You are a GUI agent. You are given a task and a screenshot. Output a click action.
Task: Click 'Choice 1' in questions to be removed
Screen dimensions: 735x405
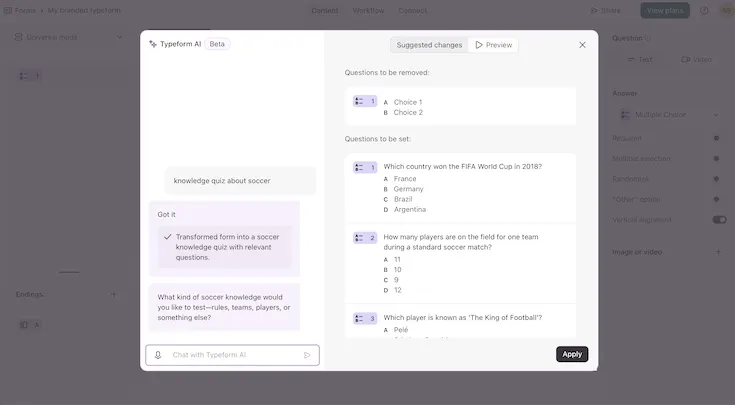[408, 102]
